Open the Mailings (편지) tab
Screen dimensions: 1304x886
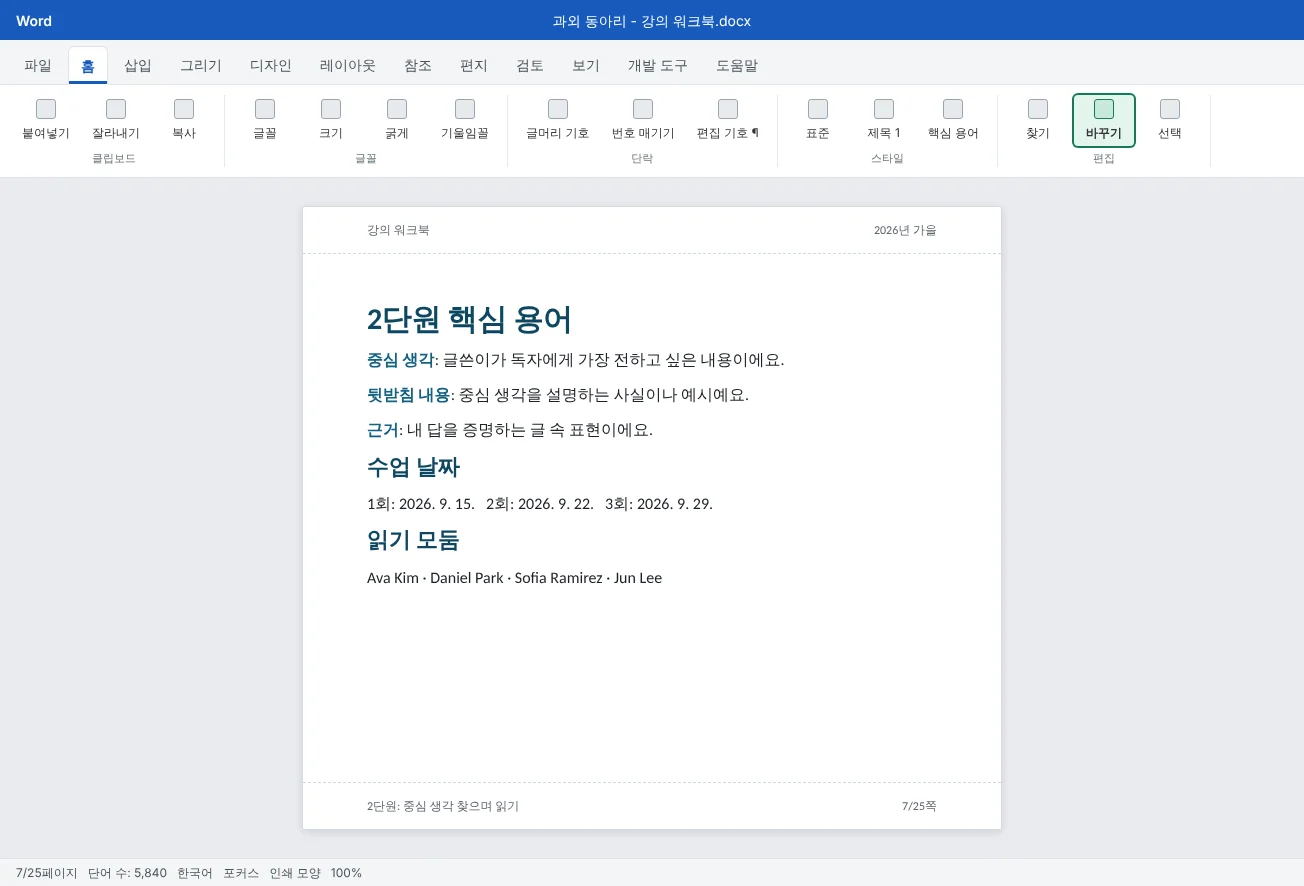[474, 66]
